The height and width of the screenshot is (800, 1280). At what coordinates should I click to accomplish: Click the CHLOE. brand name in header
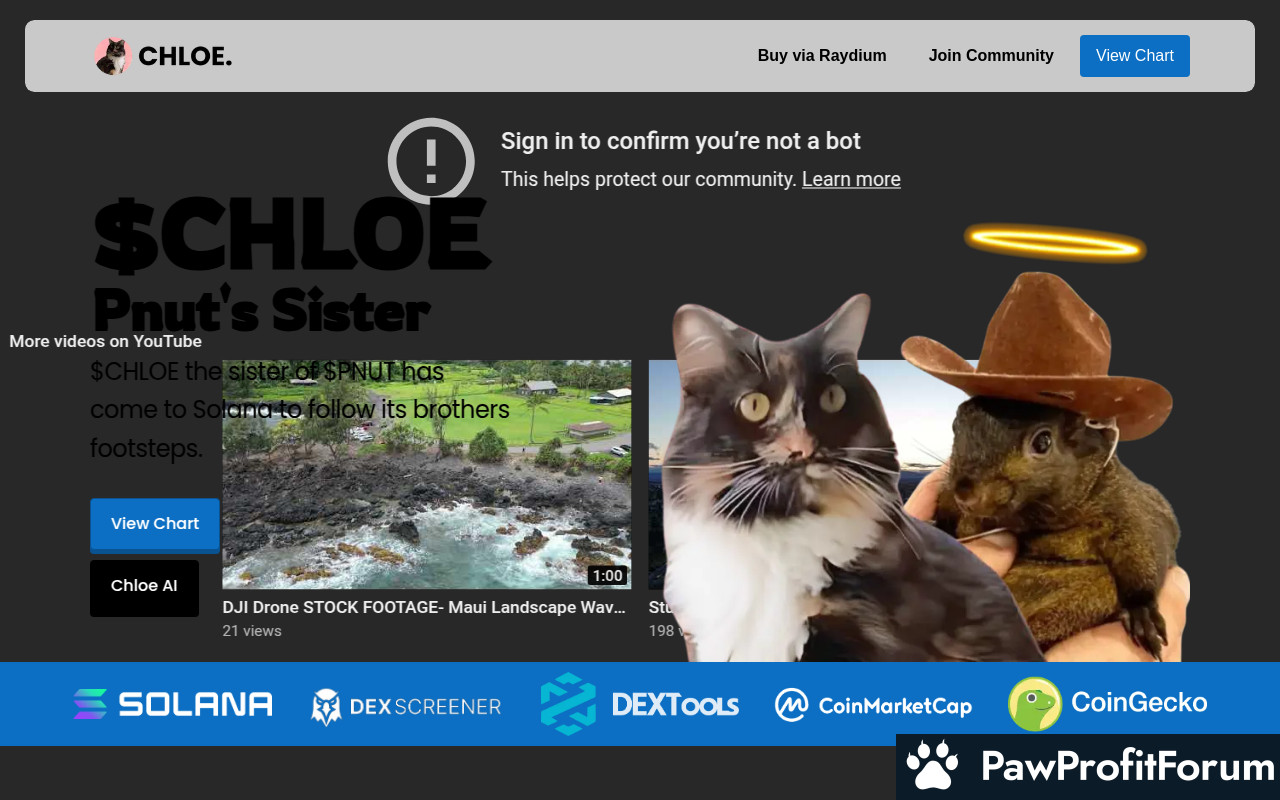click(x=185, y=57)
